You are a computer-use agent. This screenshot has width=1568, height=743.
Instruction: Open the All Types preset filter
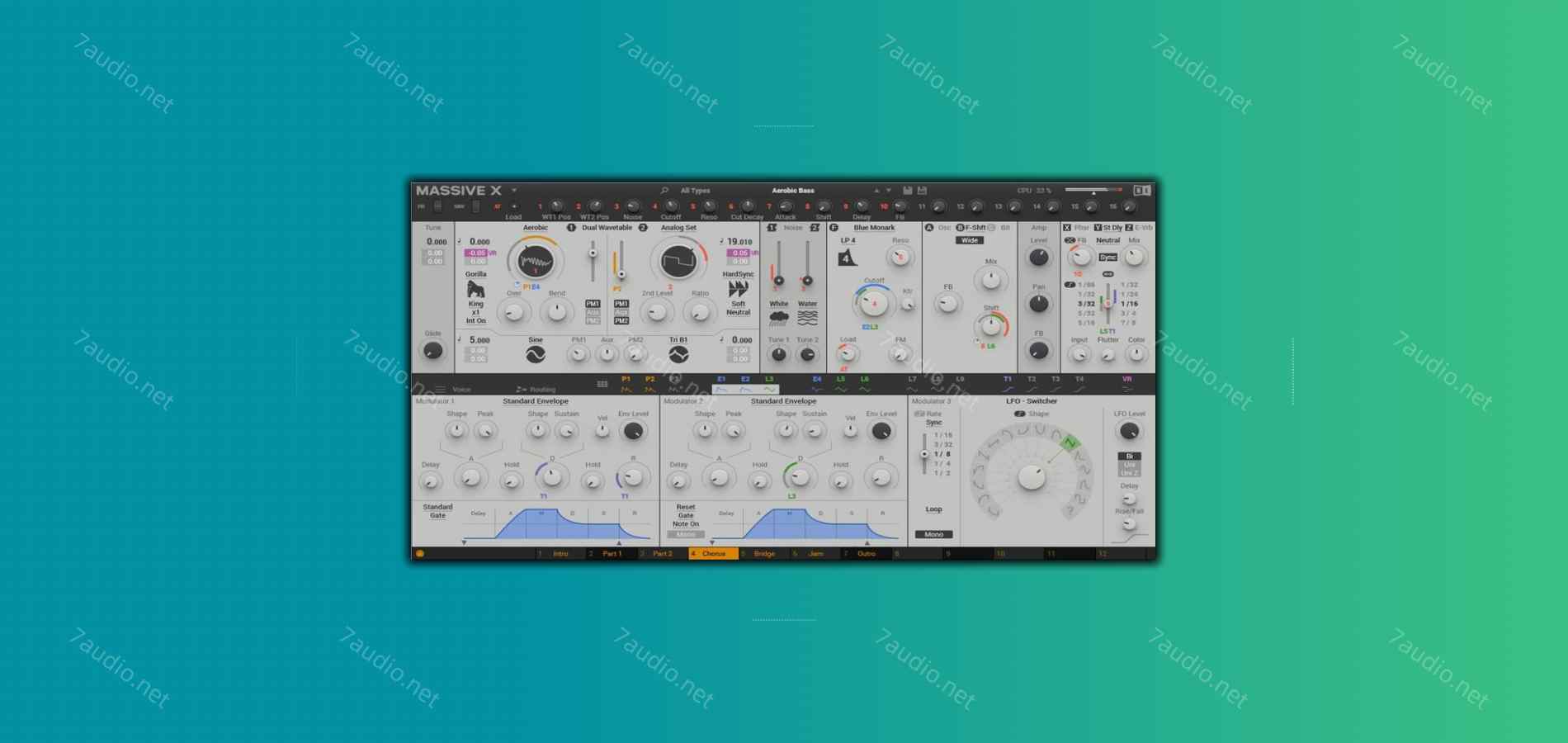tap(695, 191)
